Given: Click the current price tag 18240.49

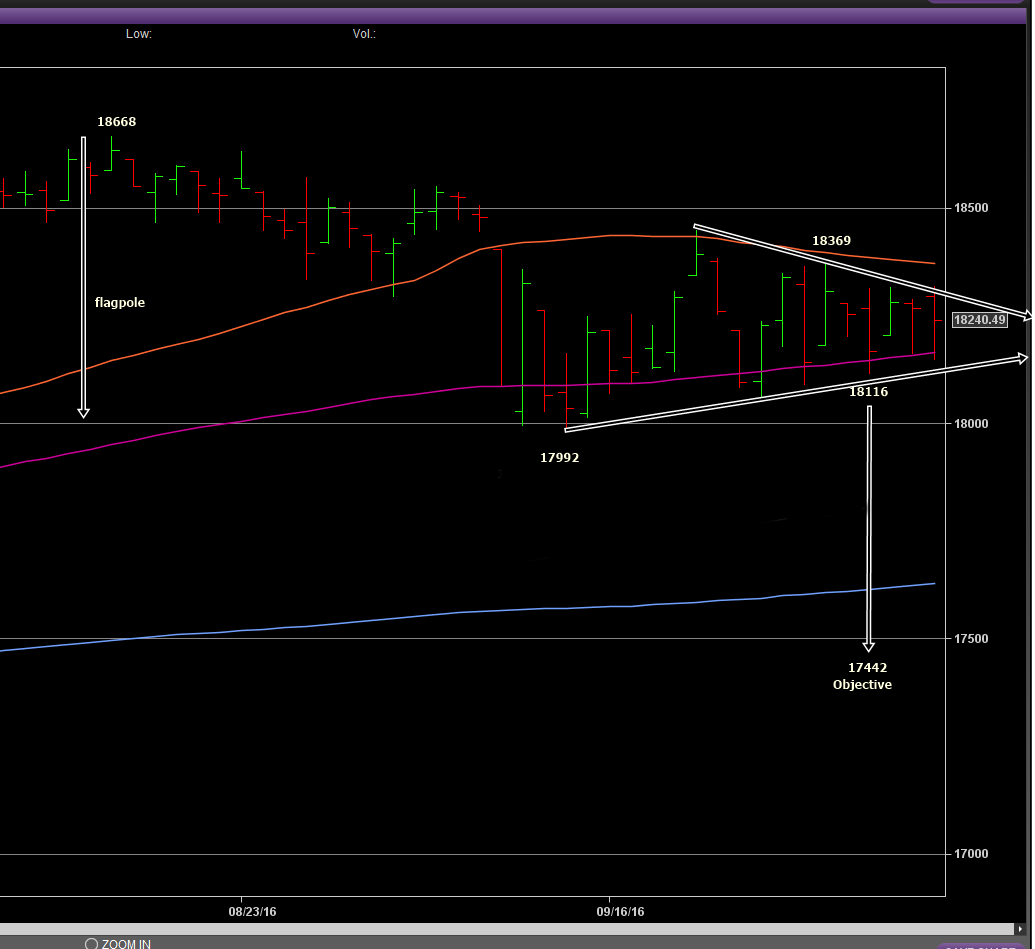Looking at the screenshot, I should coord(979,320).
